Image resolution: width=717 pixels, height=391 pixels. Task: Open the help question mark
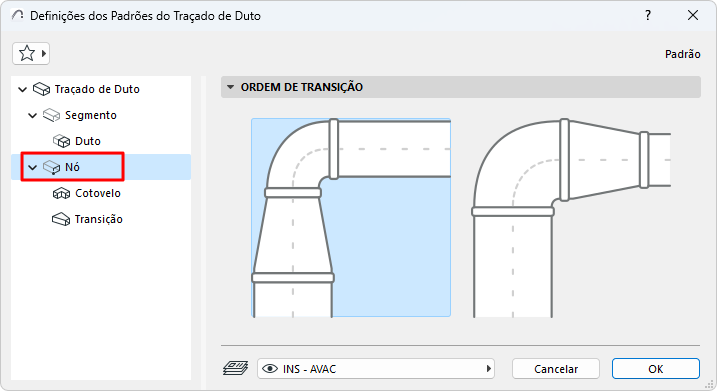coord(648,16)
